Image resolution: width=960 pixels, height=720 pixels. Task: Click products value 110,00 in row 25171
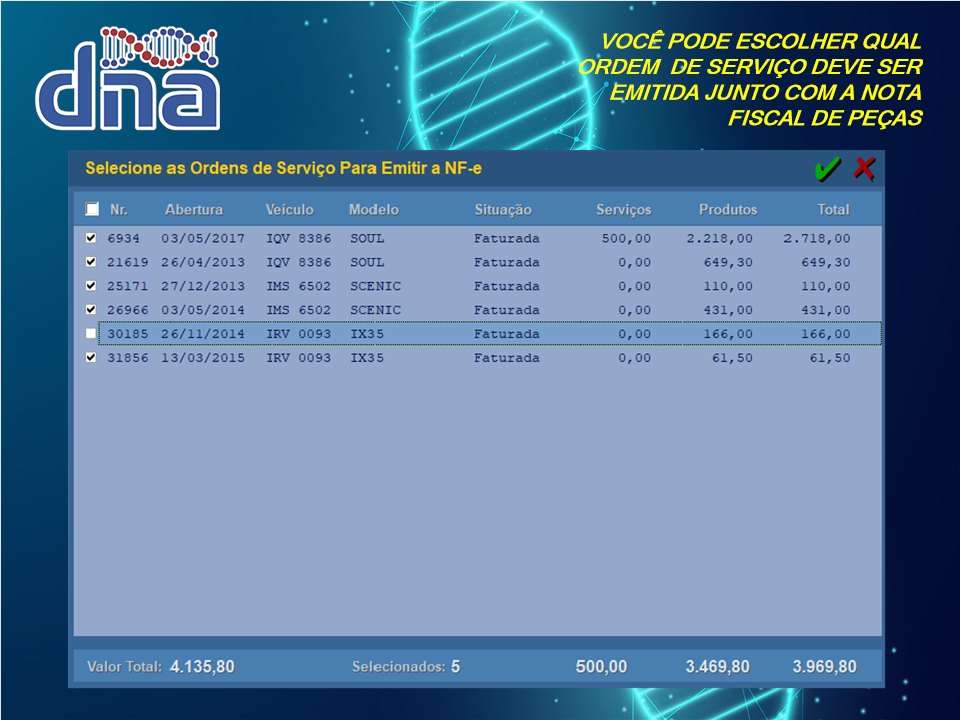(x=728, y=286)
